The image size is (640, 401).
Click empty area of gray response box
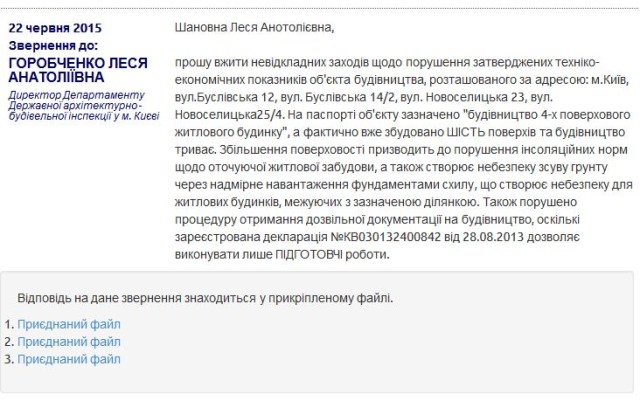[400, 345]
